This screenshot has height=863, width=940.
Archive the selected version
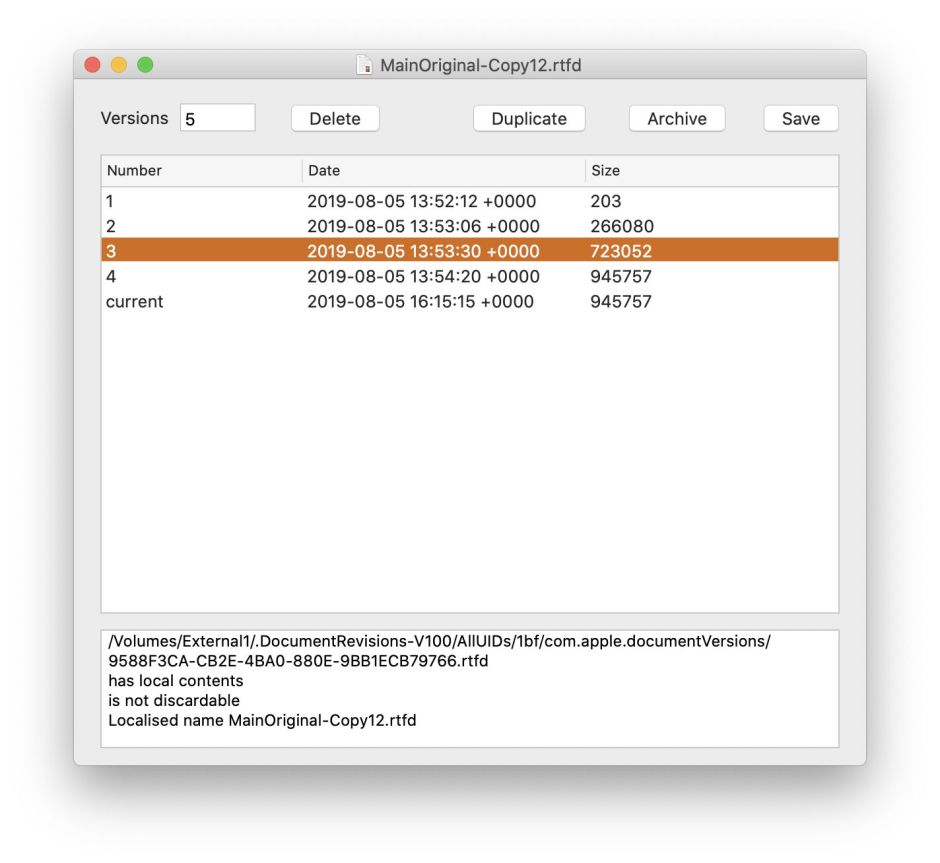[676, 118]
